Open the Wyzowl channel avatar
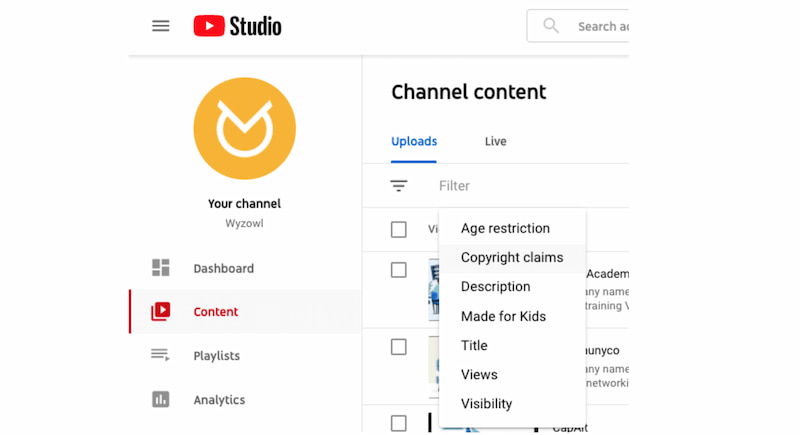Screen dimensions: 800x435 click(244, 129)
